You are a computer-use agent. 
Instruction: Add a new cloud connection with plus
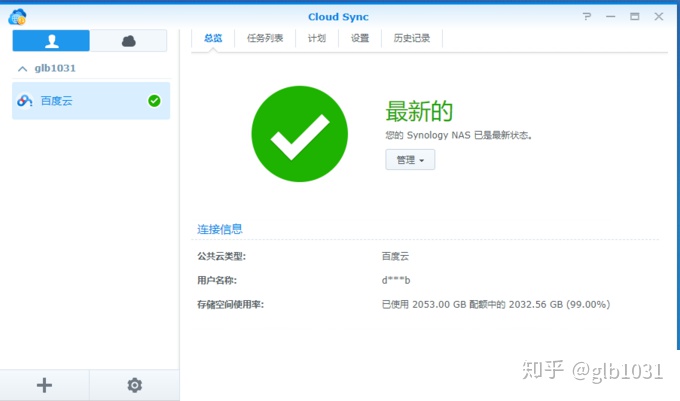click(x=44, y=385)
